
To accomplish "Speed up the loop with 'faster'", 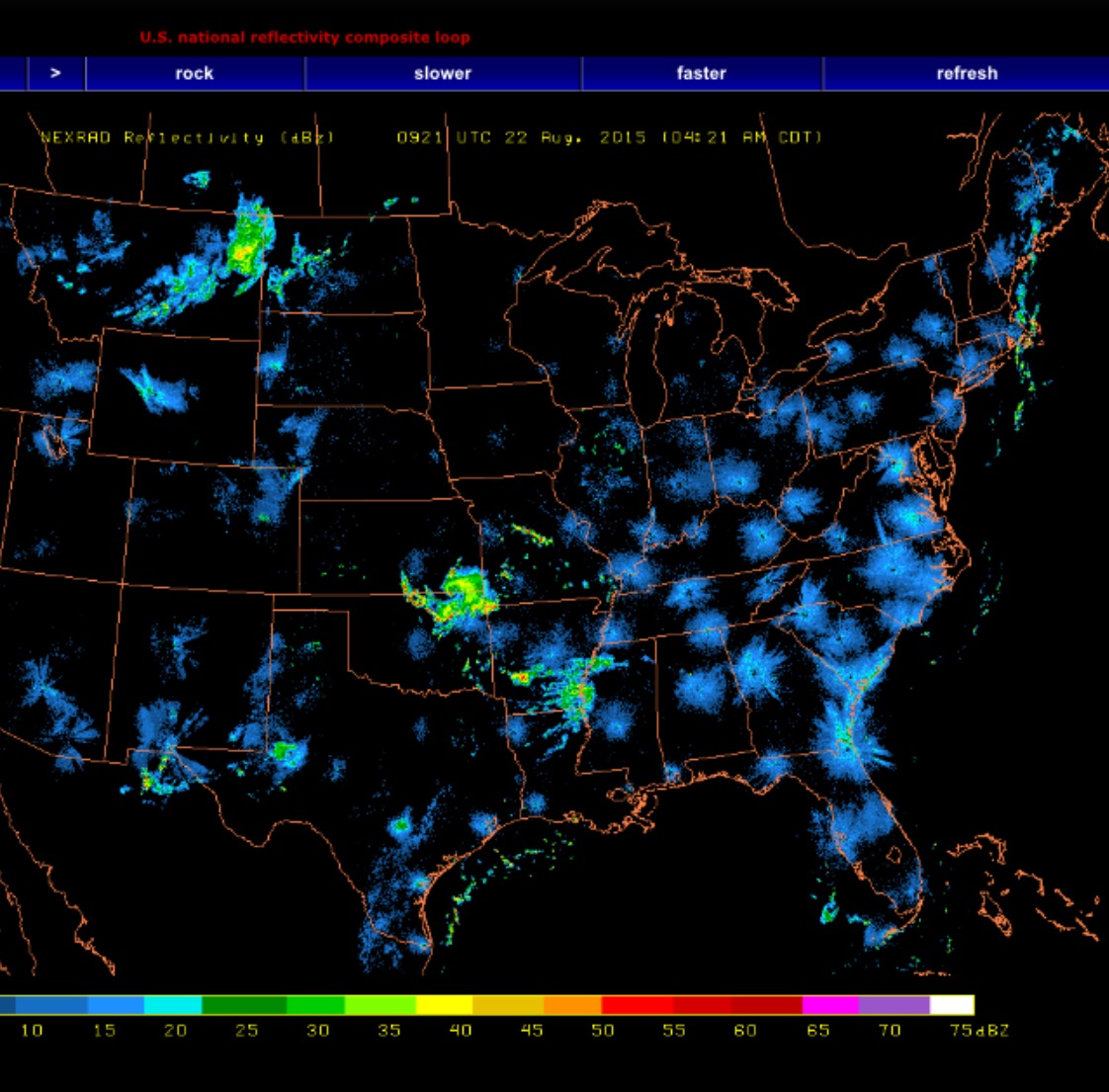I will tap(701, 73).
